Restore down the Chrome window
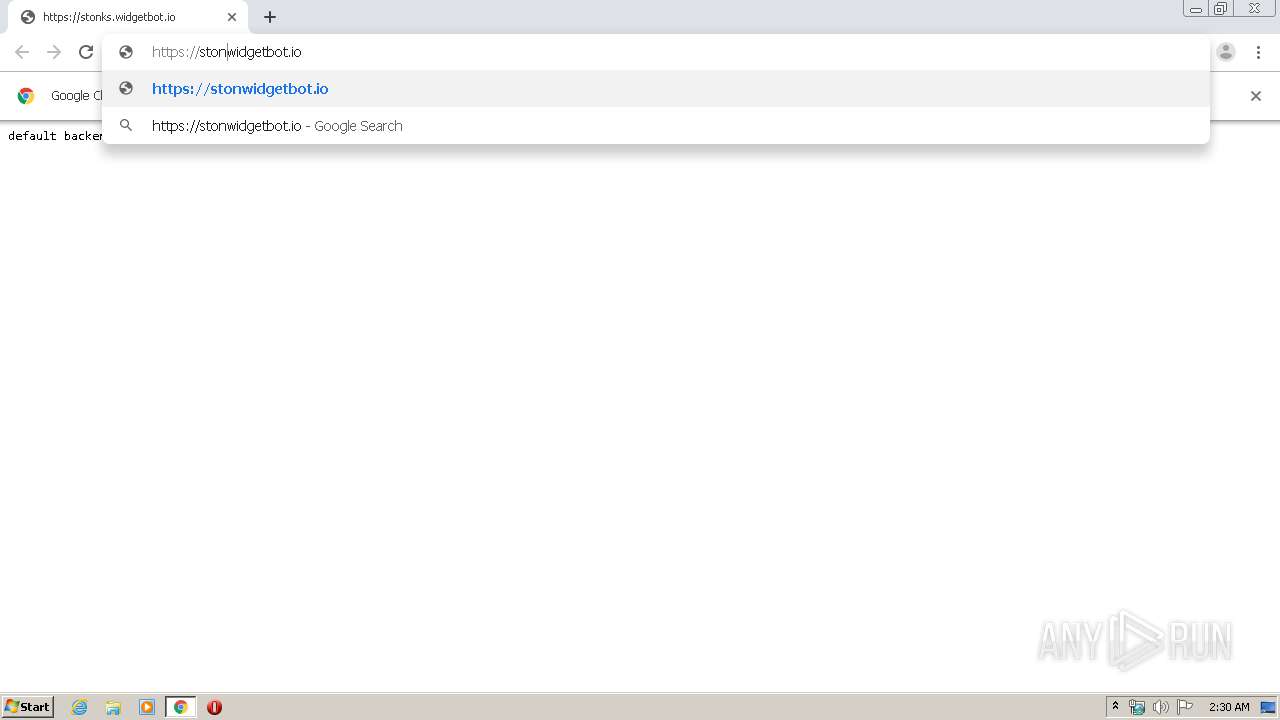The height and width of the screenshot is (720, 1280). [1221, 9]
